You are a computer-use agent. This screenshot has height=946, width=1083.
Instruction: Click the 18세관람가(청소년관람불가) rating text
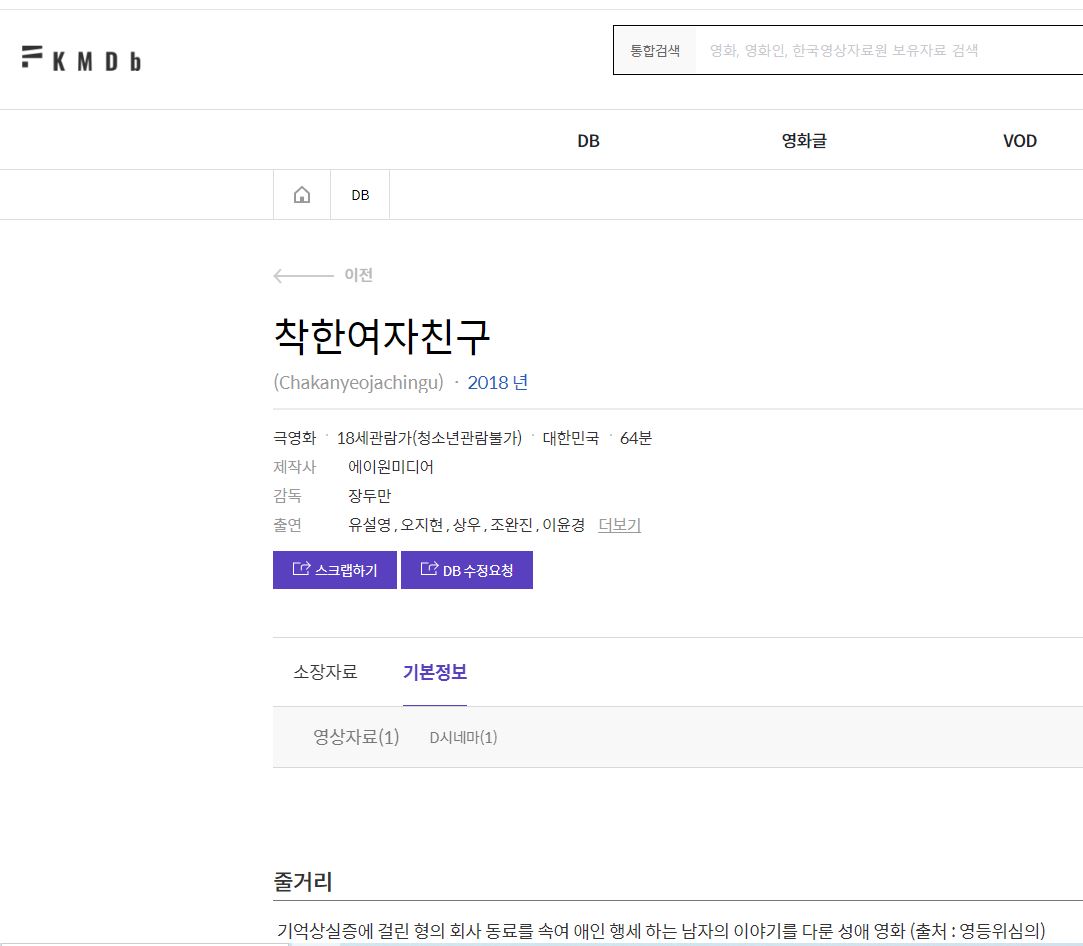(429, 438)
